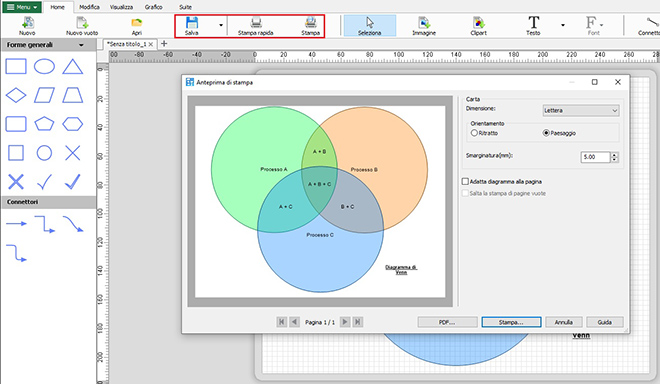The height and width of the screenshot is (384, 660).
Task: Click the Font toolbar icon
Action: click(x=593, y=26)
